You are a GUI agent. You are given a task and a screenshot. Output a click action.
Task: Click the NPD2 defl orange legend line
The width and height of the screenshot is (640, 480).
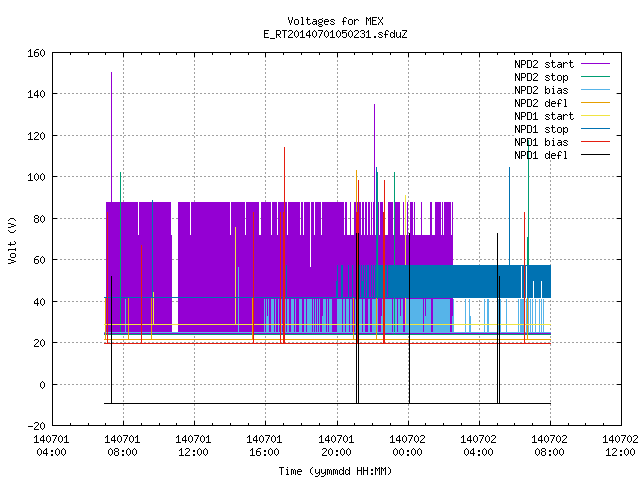click(x=595, y=103)
